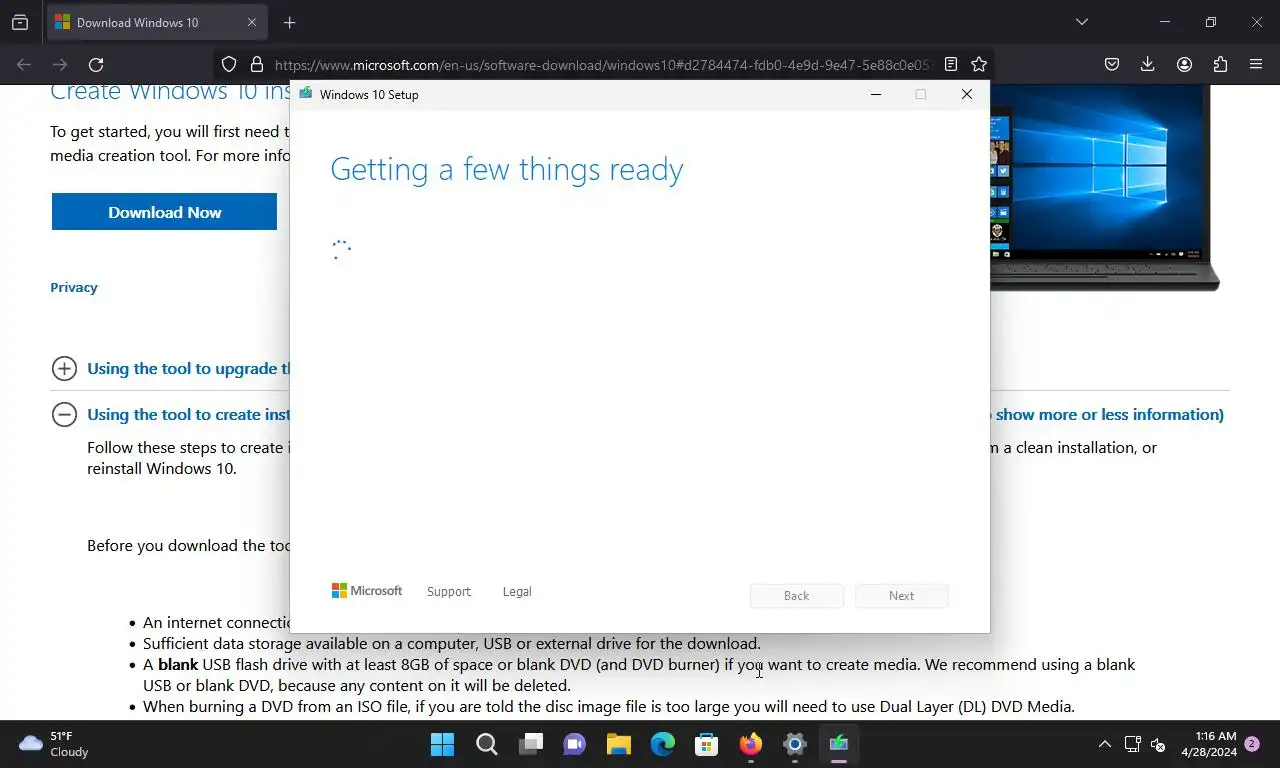Open Microsoft Store from the taskbar
This screenshot has height=768, width=1280.
pyautogui.click(x=706, y=744)
